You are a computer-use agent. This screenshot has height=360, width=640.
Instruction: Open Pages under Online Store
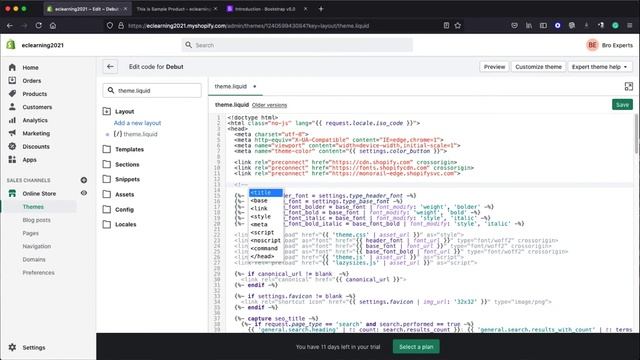point(30,233)
